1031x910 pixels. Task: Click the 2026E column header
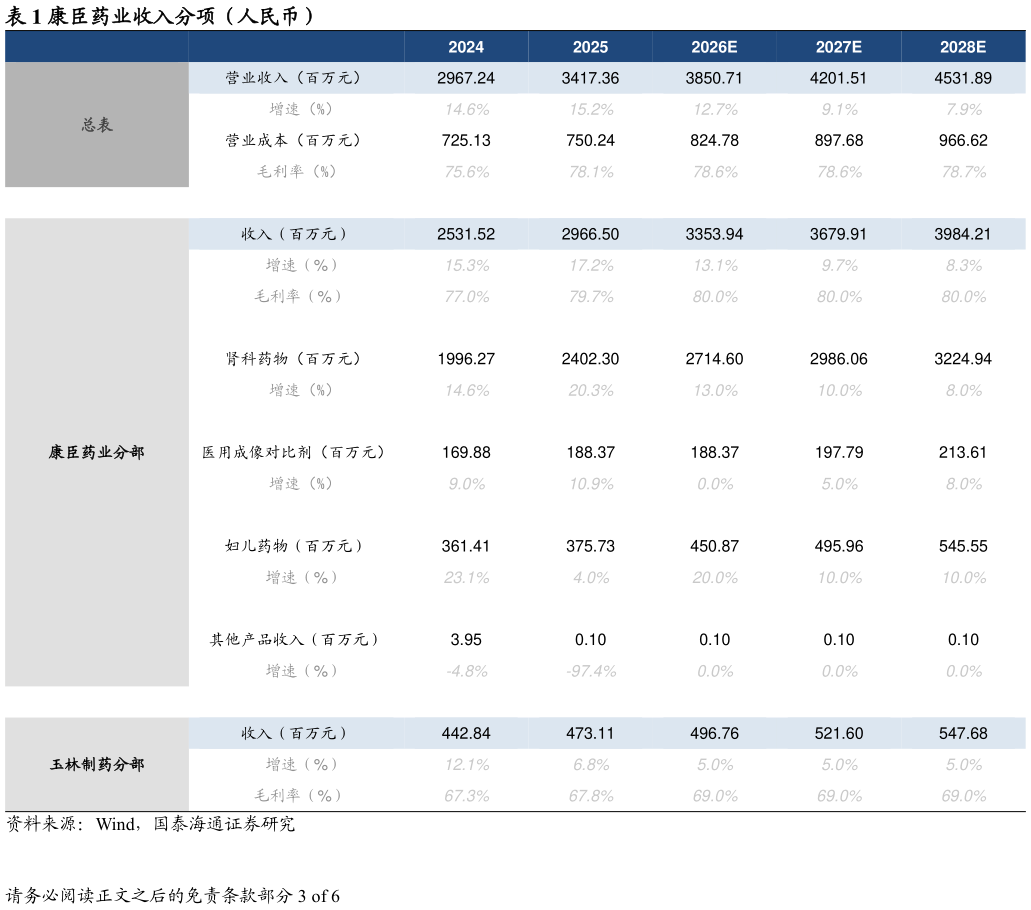point(714,47)
